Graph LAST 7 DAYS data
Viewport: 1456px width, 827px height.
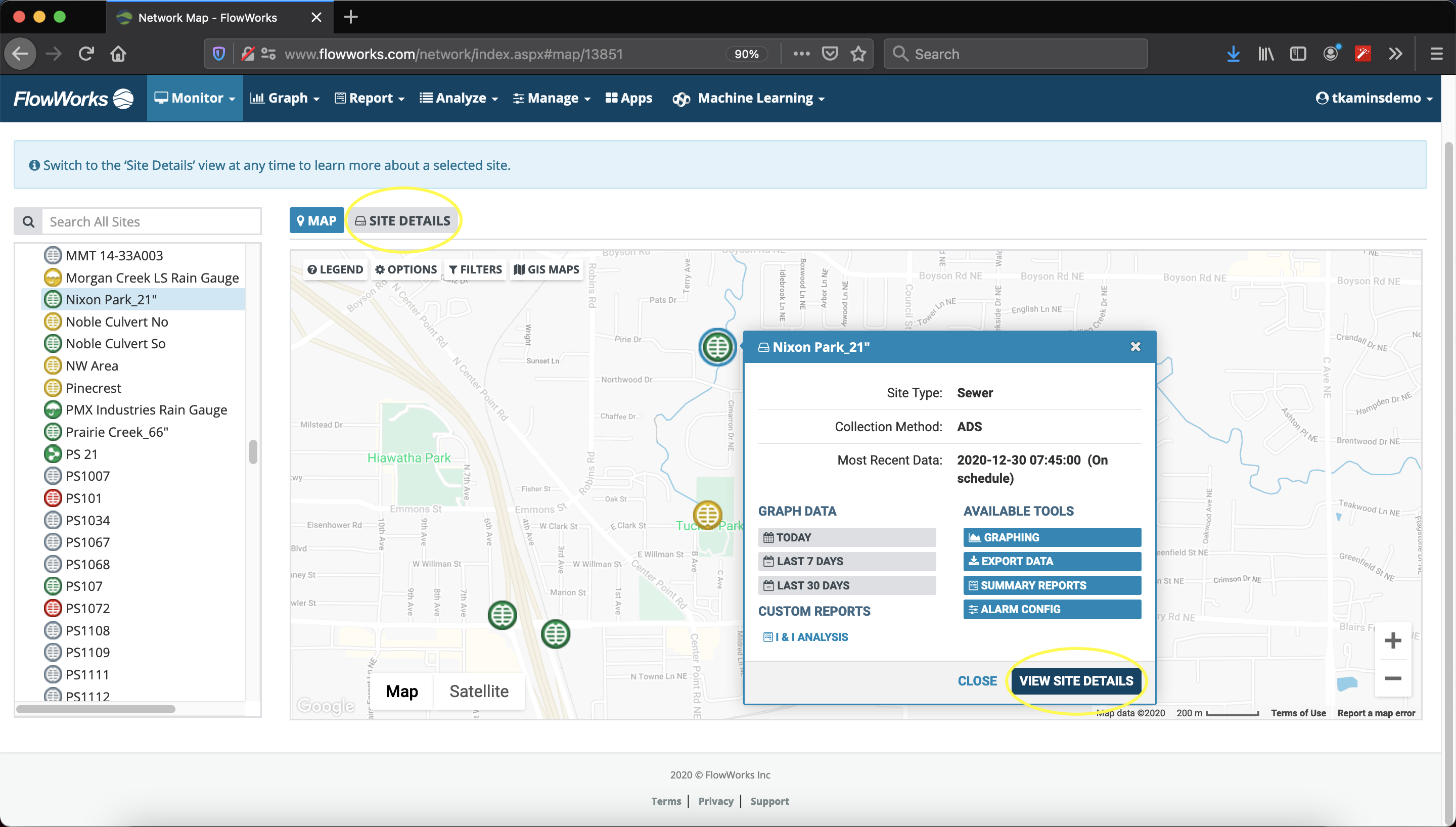(847, 561)
